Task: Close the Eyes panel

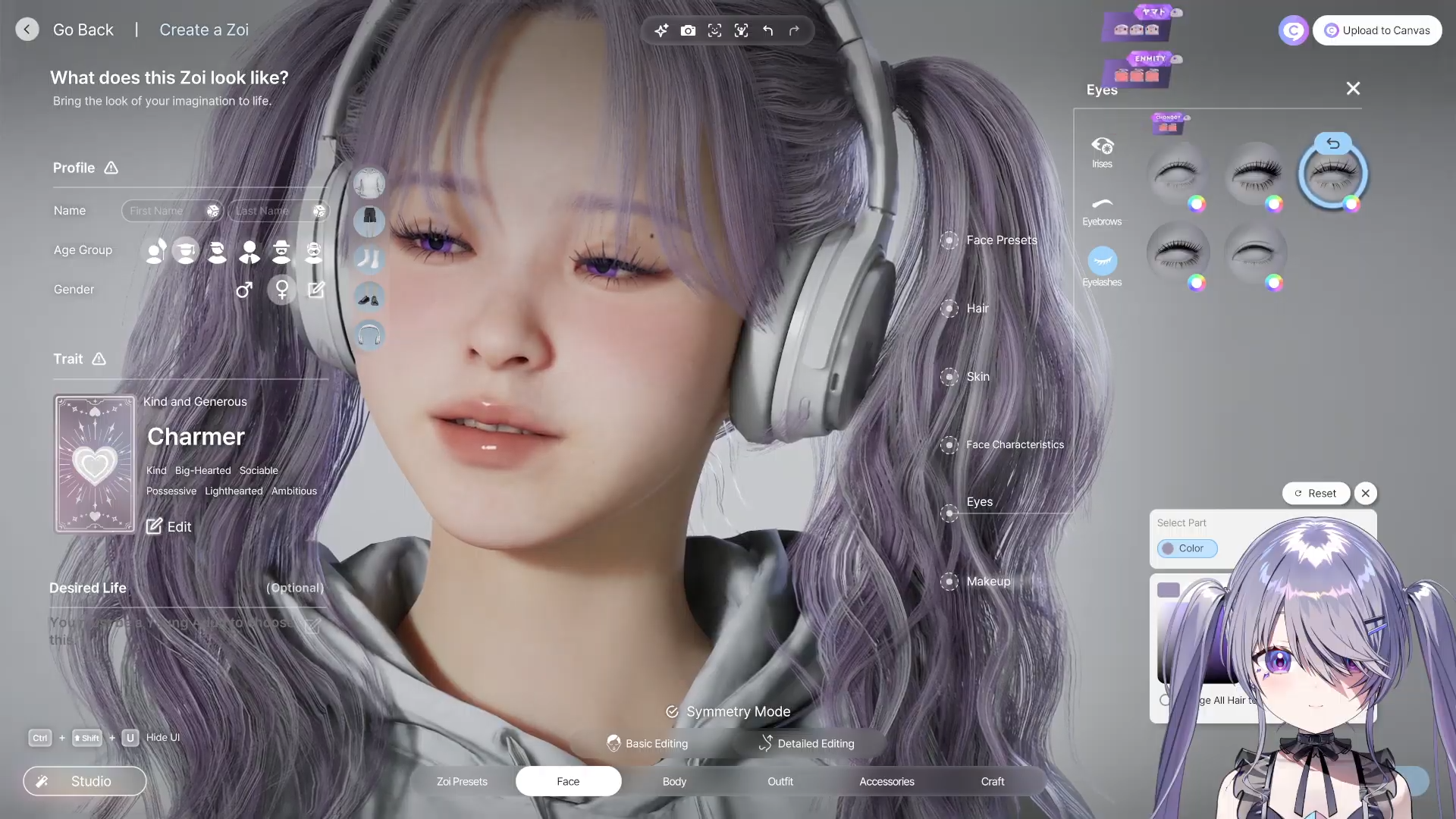Action: [x=1353, y=89]
